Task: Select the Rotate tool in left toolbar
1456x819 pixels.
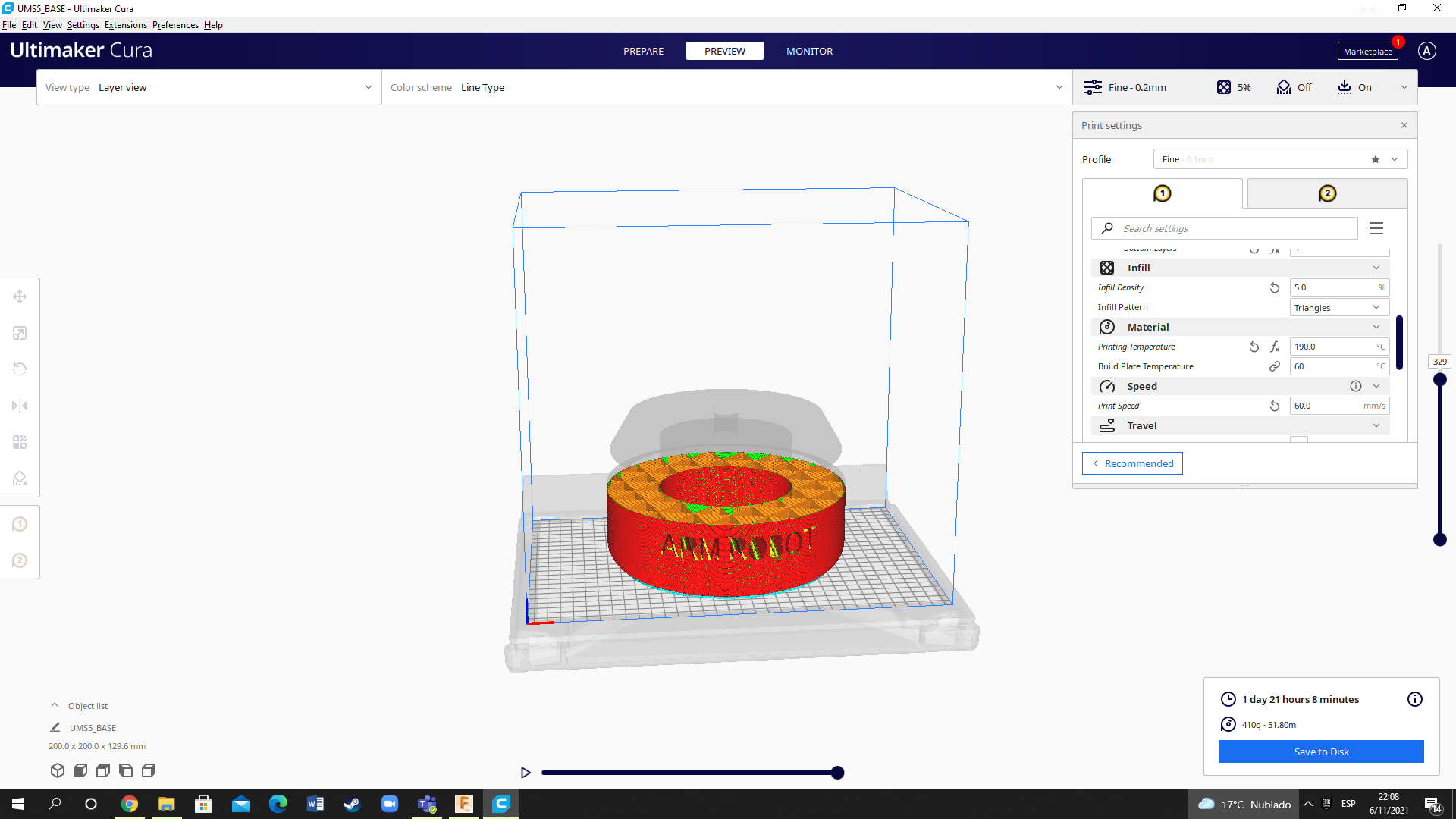Action: click(20, 369)
